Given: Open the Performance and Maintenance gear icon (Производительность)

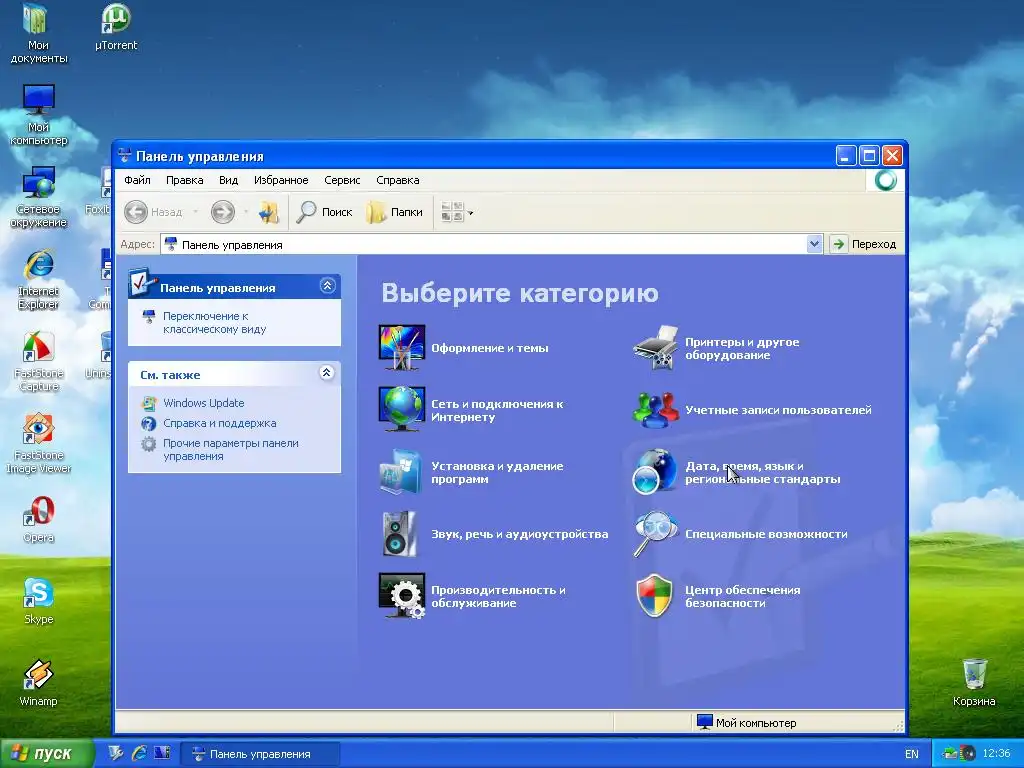Looking at the screenshot, I should (x=402, y=596).
